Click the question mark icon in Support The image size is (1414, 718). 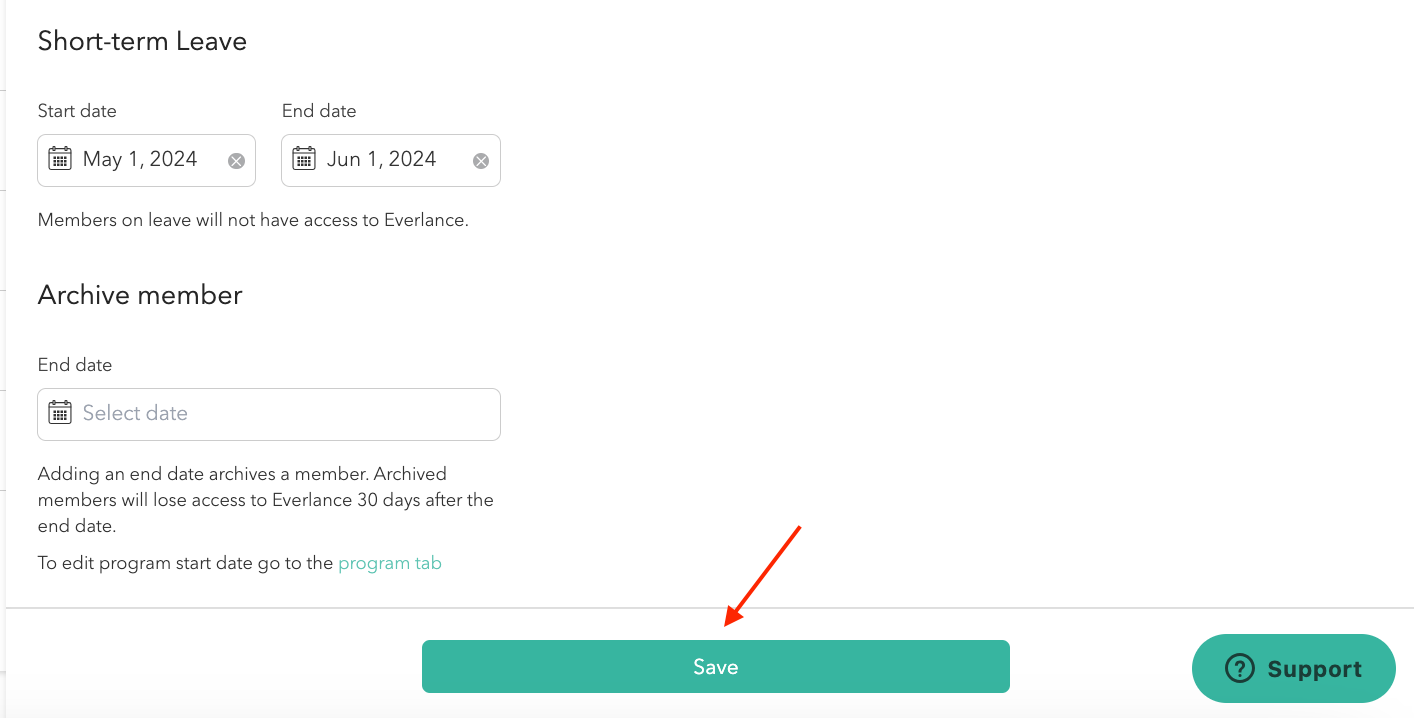(1239, 669)
